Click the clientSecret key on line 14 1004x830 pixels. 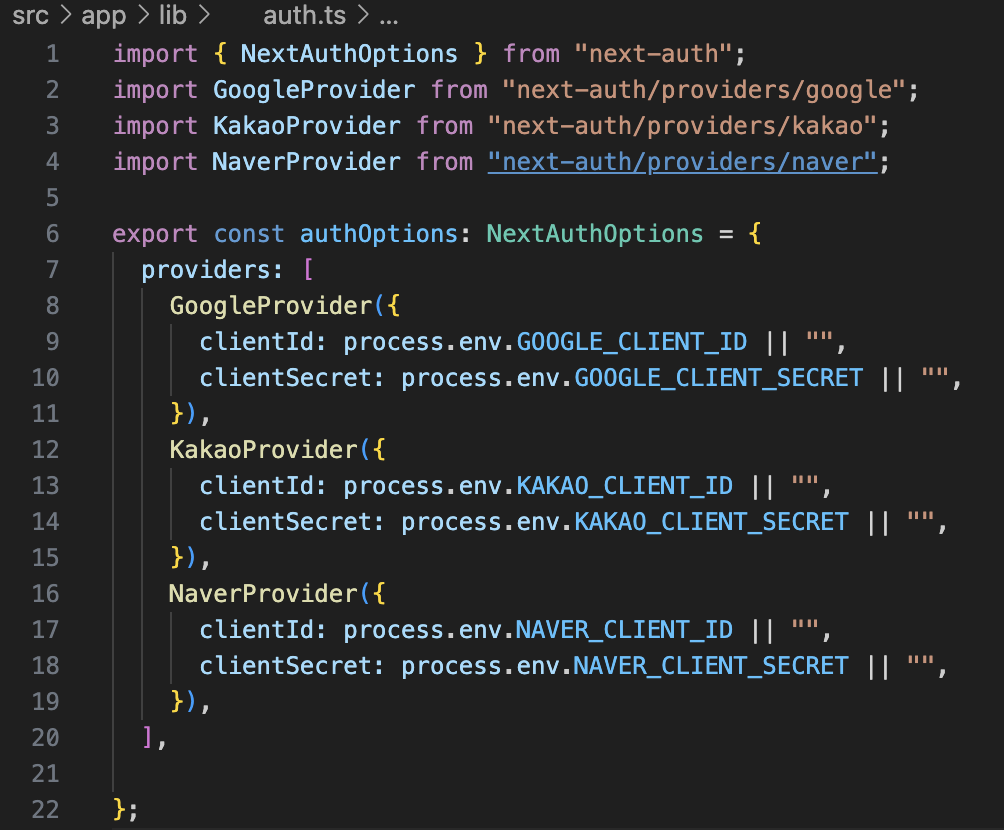285,521
